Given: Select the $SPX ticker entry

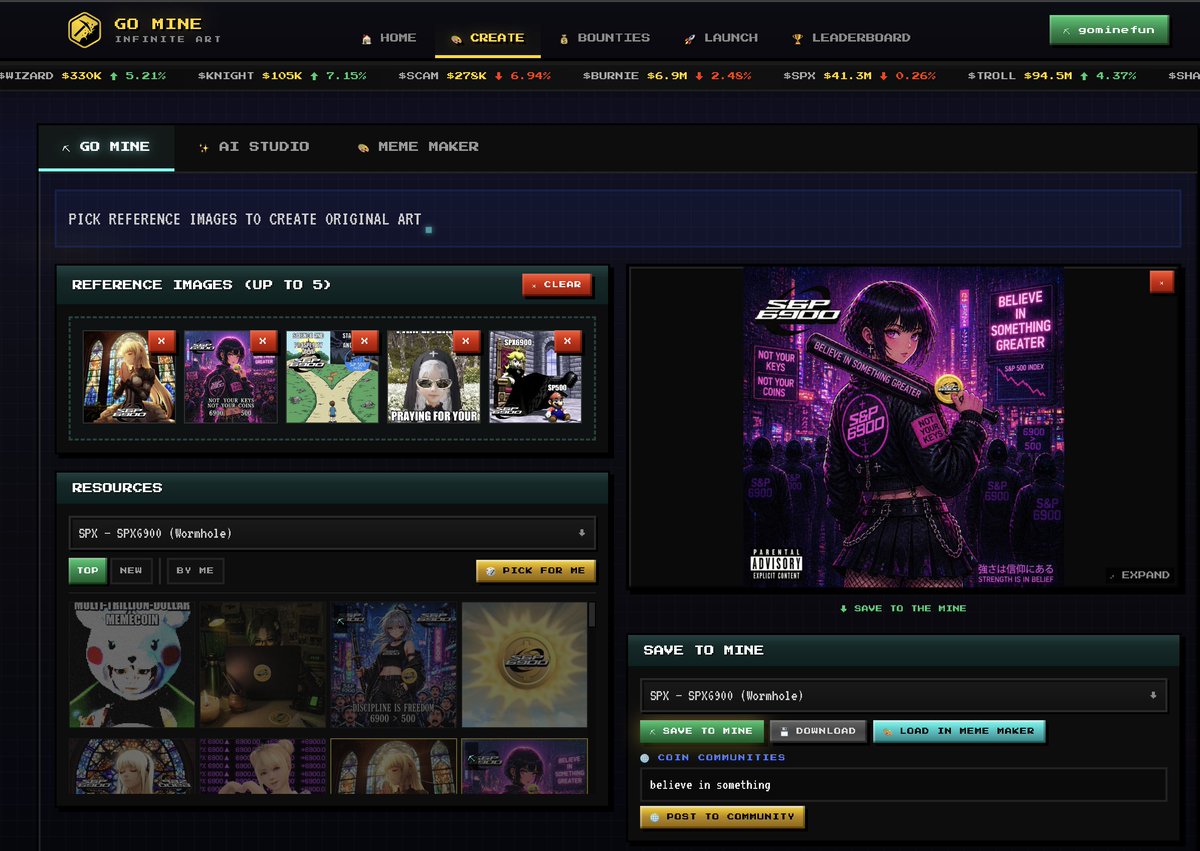Looking at the screenshot, I should 860,76.
